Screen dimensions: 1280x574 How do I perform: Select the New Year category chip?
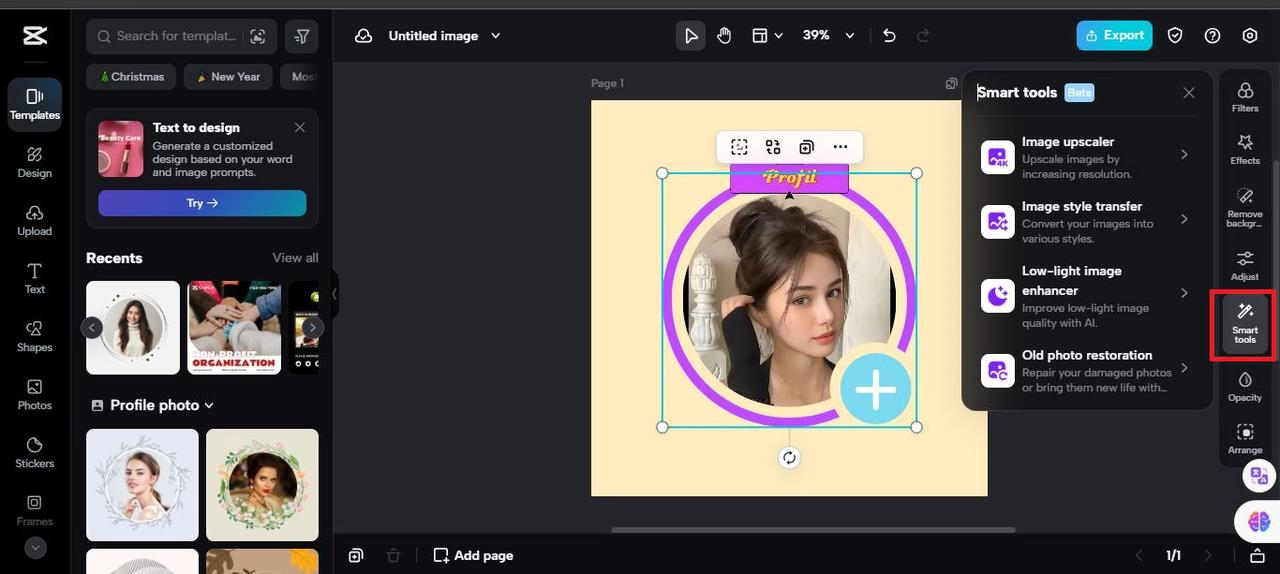coord(228,77)
